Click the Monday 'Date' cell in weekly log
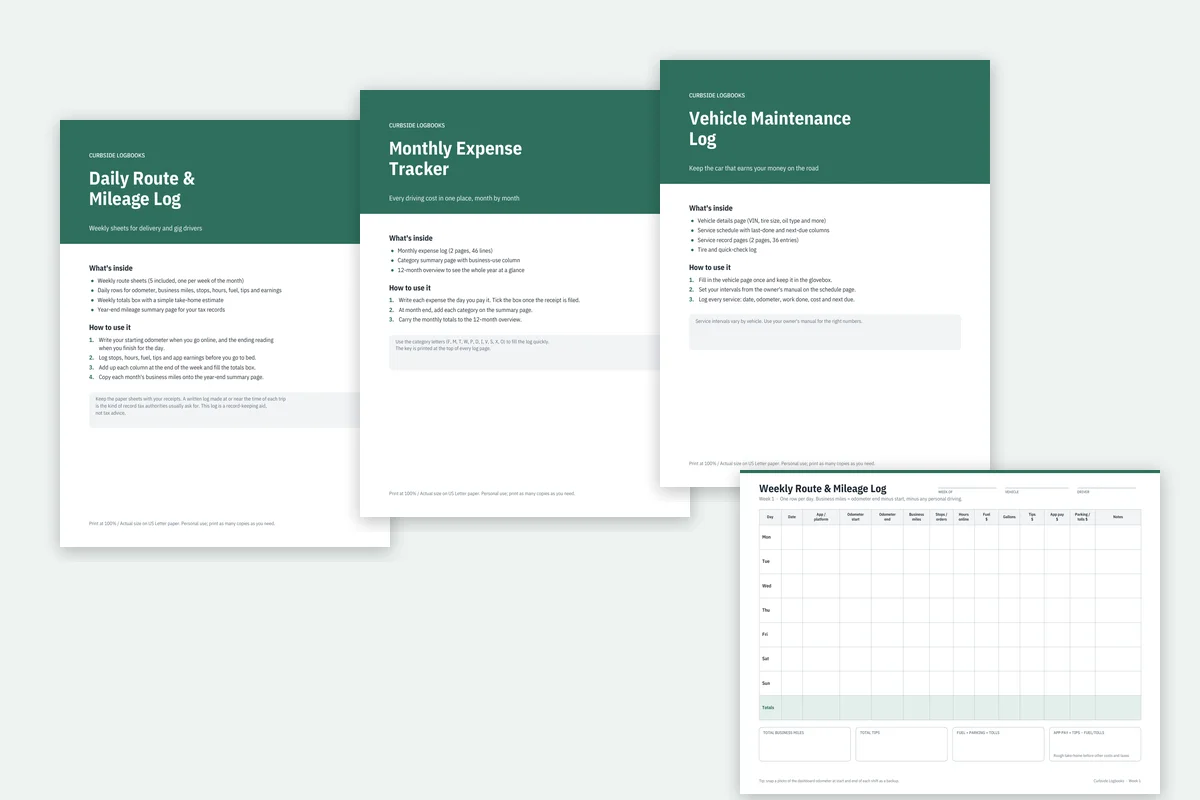This screenshot has width=1200, height=800. coord(792,537)
